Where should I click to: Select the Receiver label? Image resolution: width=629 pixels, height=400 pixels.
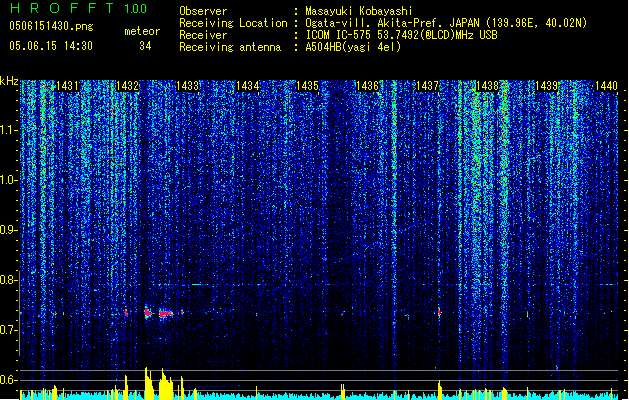point(203,35)
